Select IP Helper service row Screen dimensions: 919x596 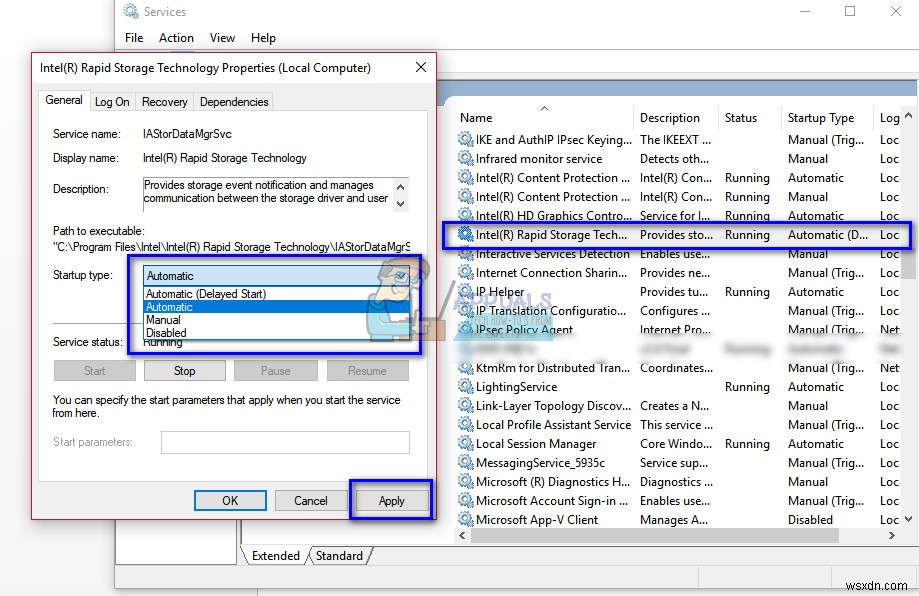point(679,292)
